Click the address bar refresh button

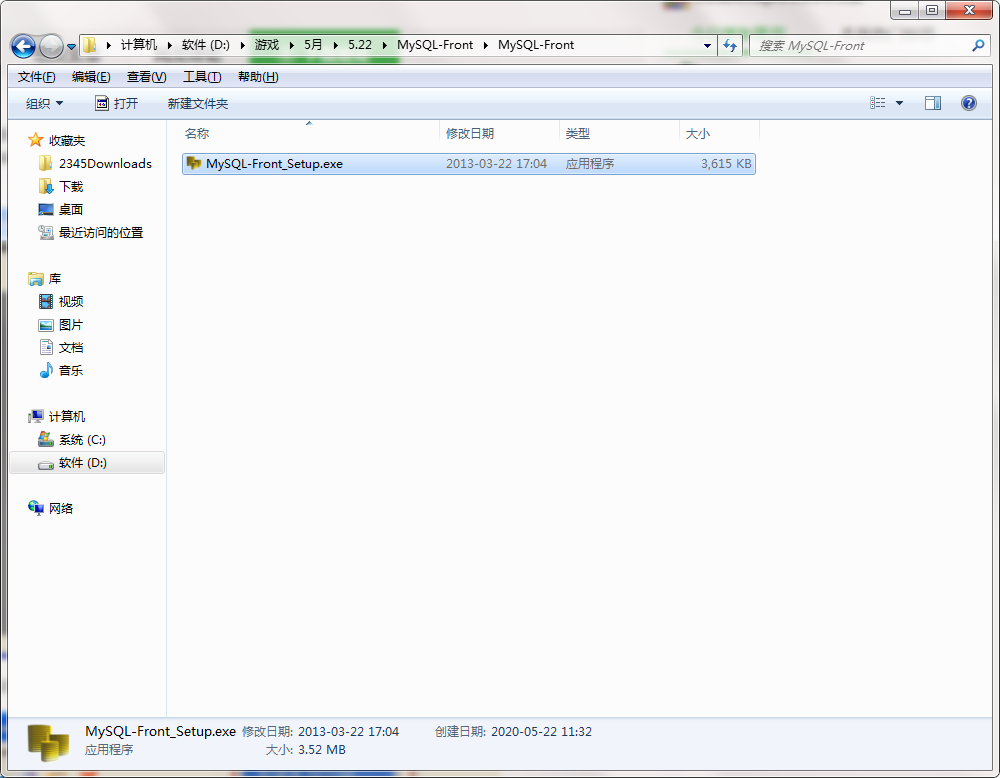click(730, 45)
